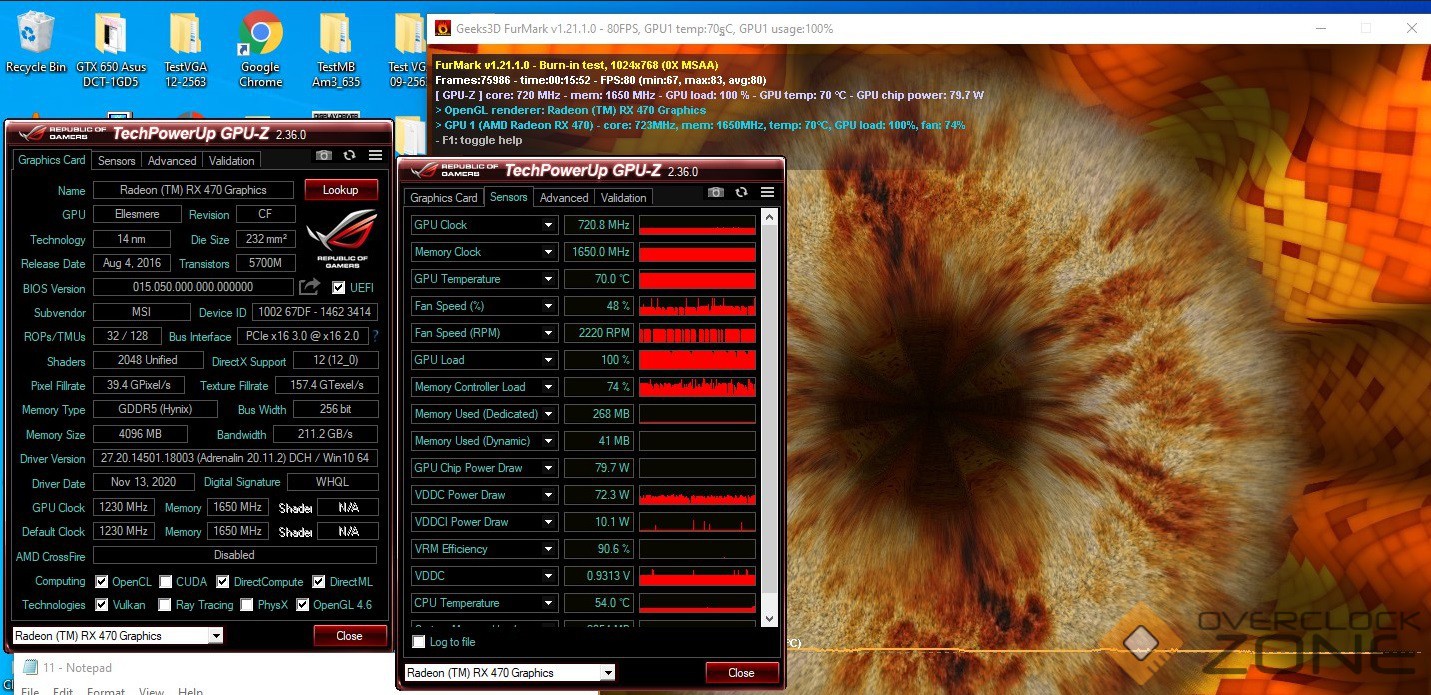
Task: Click Driver Version field
Action: (x=235, y=458)
